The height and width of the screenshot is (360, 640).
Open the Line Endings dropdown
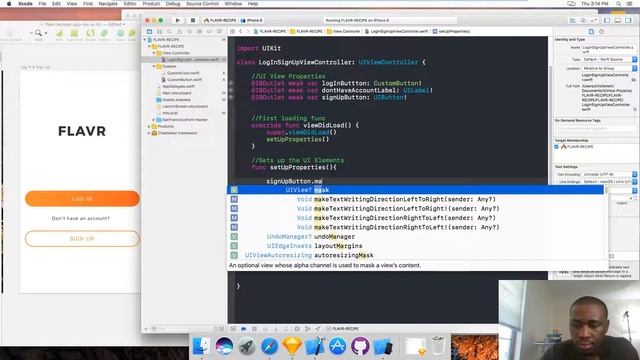pos(609,182)
